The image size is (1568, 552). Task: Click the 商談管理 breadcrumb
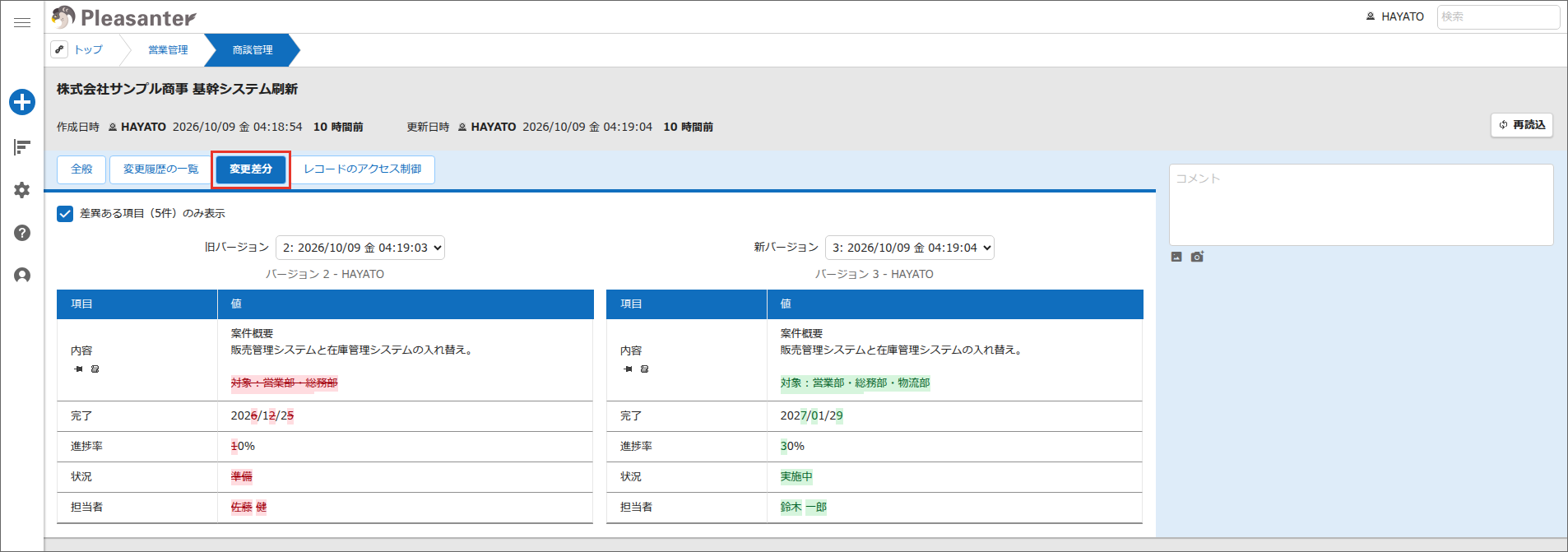click(x=253, y=50)
